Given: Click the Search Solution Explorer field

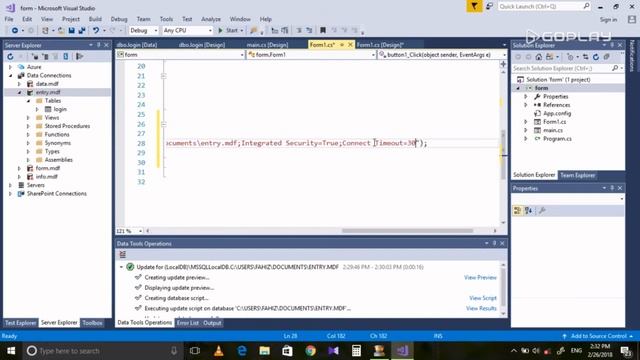Looking at the screenshot, I should (x=568, y=68).
